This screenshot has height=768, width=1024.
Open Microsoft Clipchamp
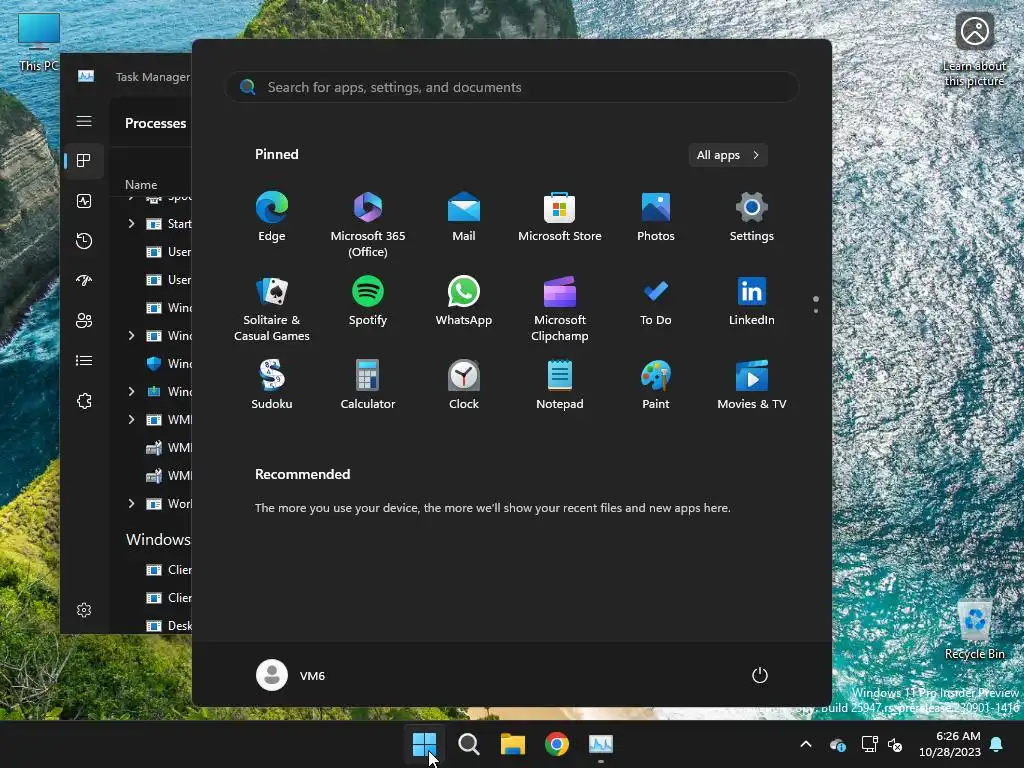(560, 310)
